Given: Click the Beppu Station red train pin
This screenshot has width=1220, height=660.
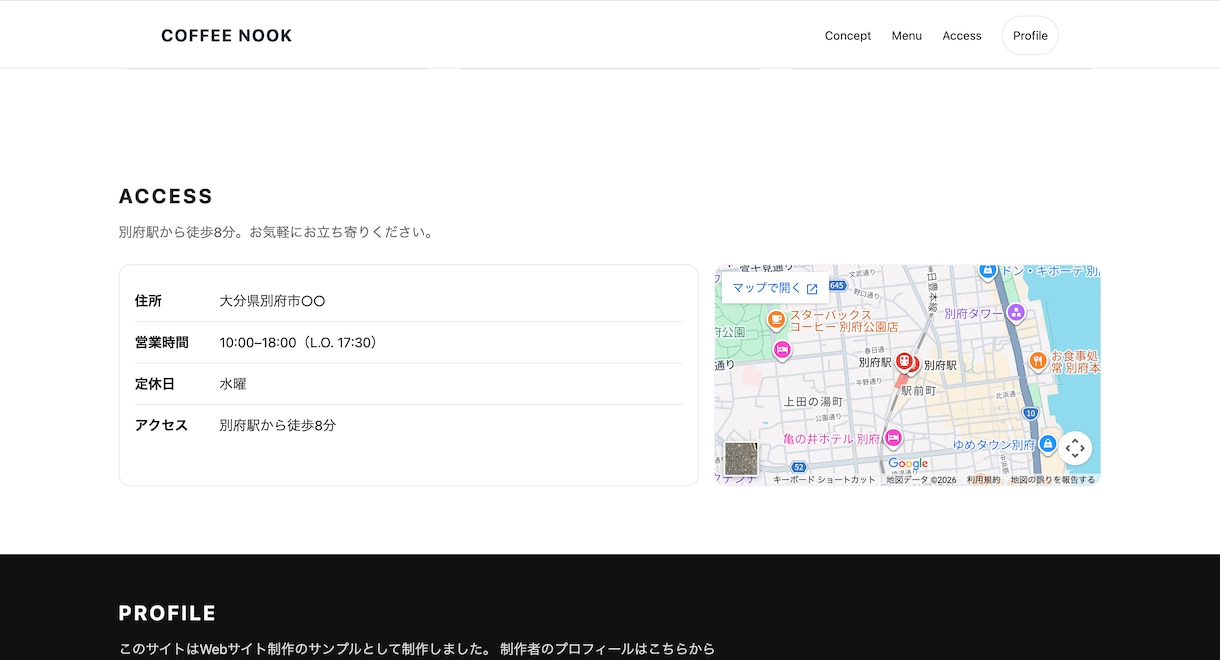Looking at the screenshot, I should (904, 361).
